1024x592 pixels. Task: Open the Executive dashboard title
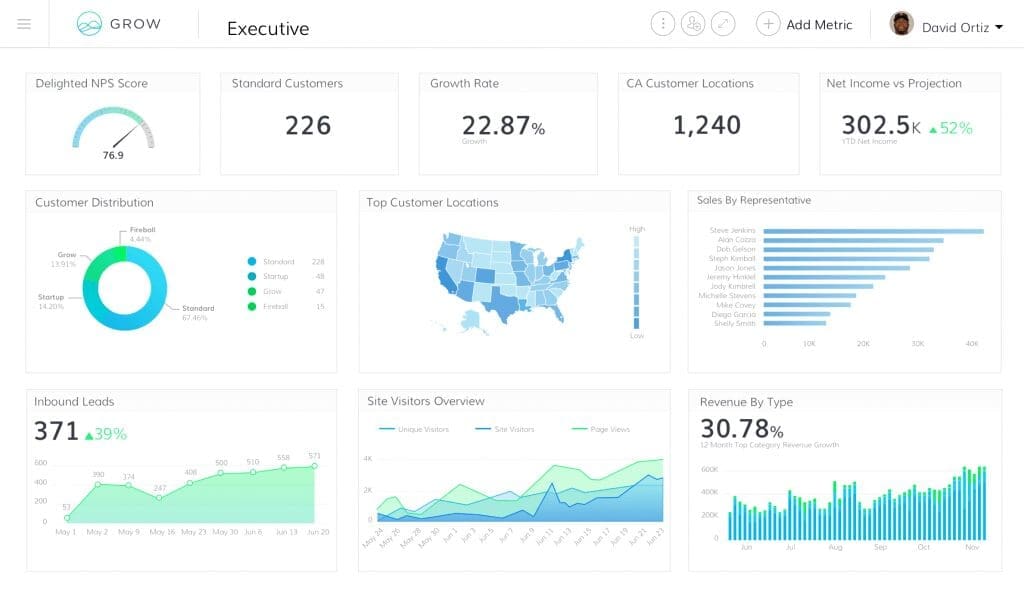pyautogui.click(x=268, y=28)
